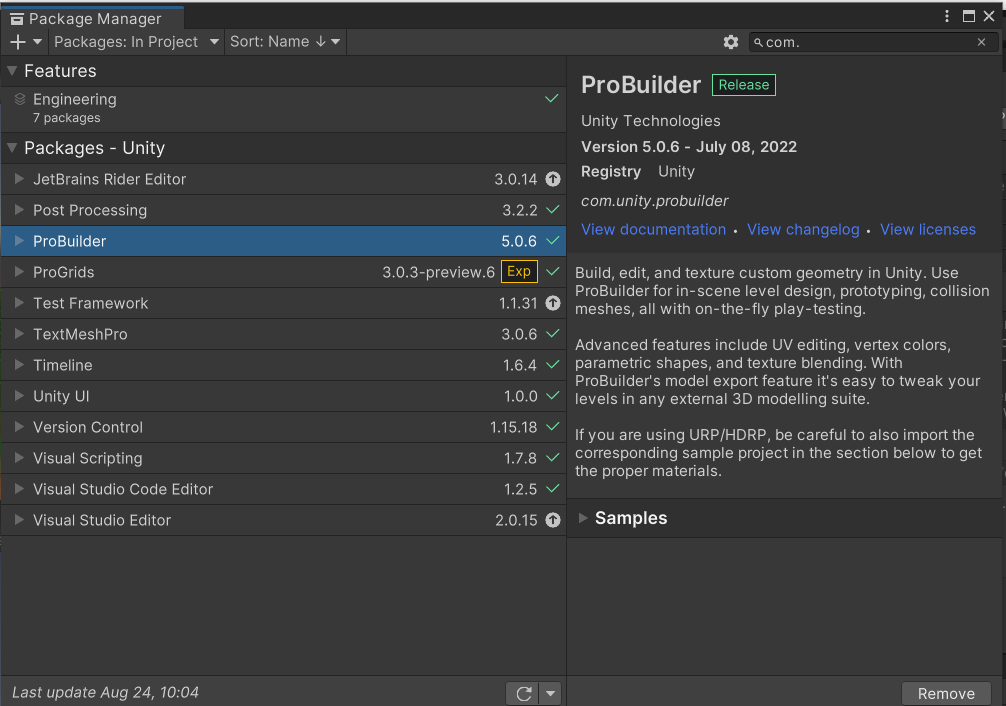This screenshot has height=706, width=1006.
Task: Select the Visual Studio Code Editor package
Action: [x=284, y=489]
